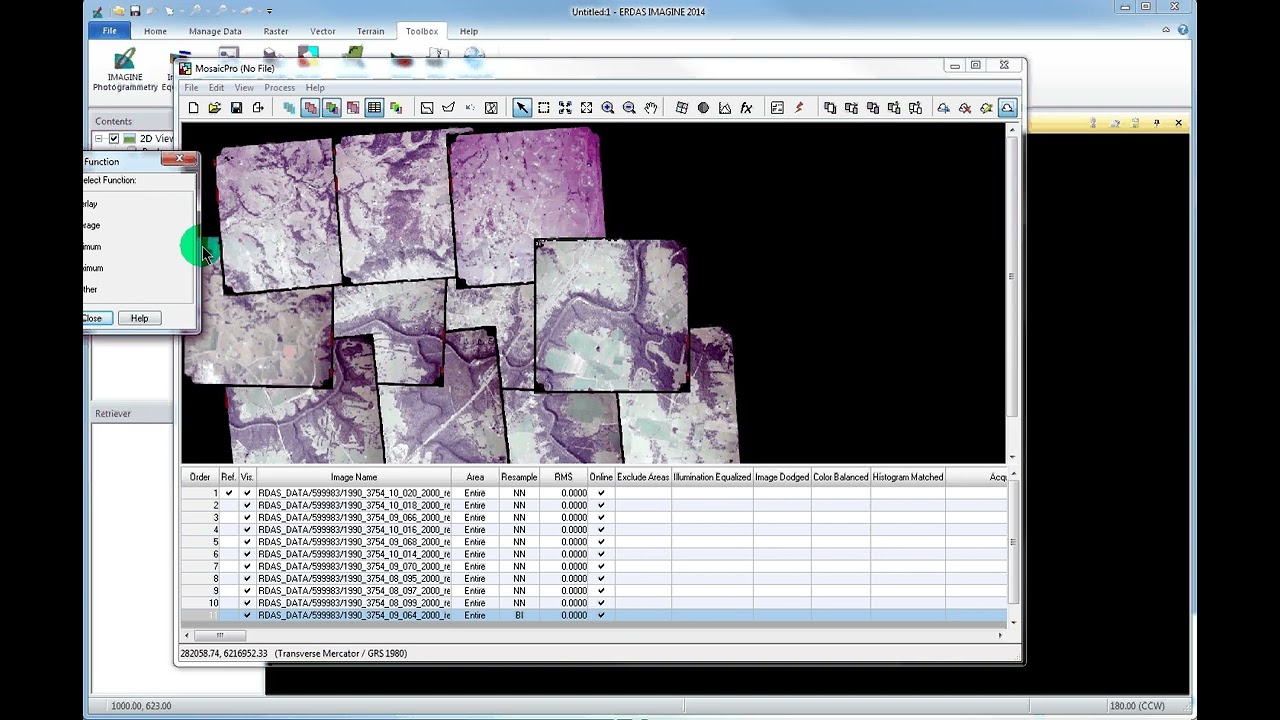The height and width of the screenshot is (720, 1280).
Task: Select the Zoom In magnifier tool
Action: 607,108
